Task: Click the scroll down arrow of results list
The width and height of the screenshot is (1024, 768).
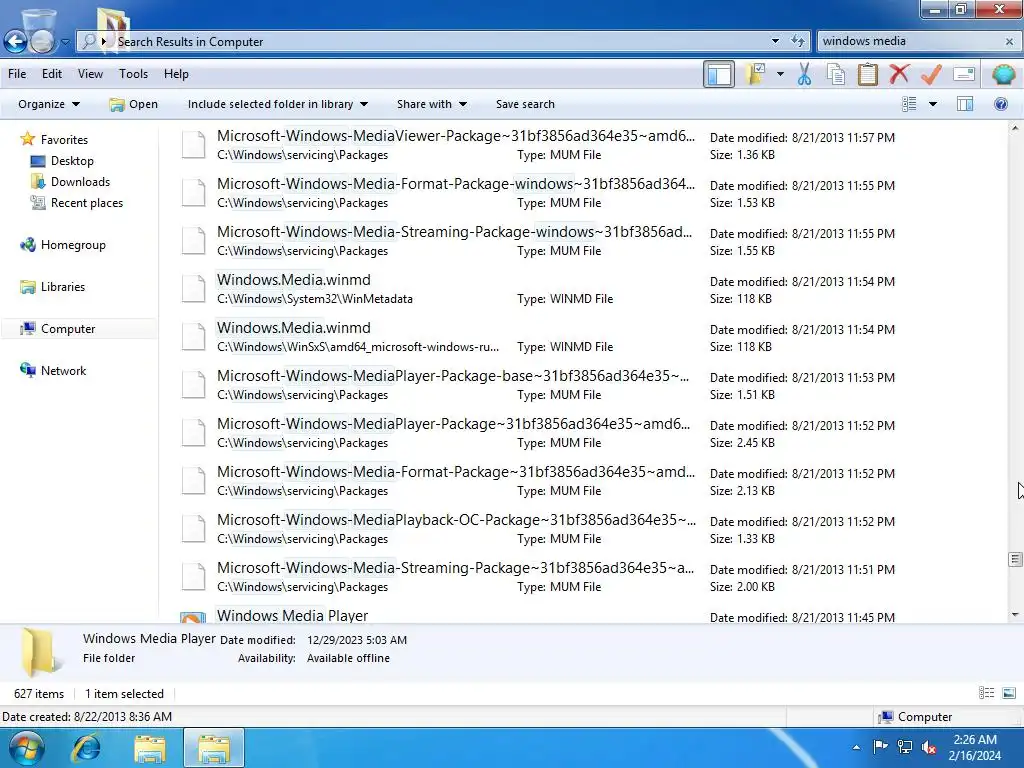Action: 1015,614
